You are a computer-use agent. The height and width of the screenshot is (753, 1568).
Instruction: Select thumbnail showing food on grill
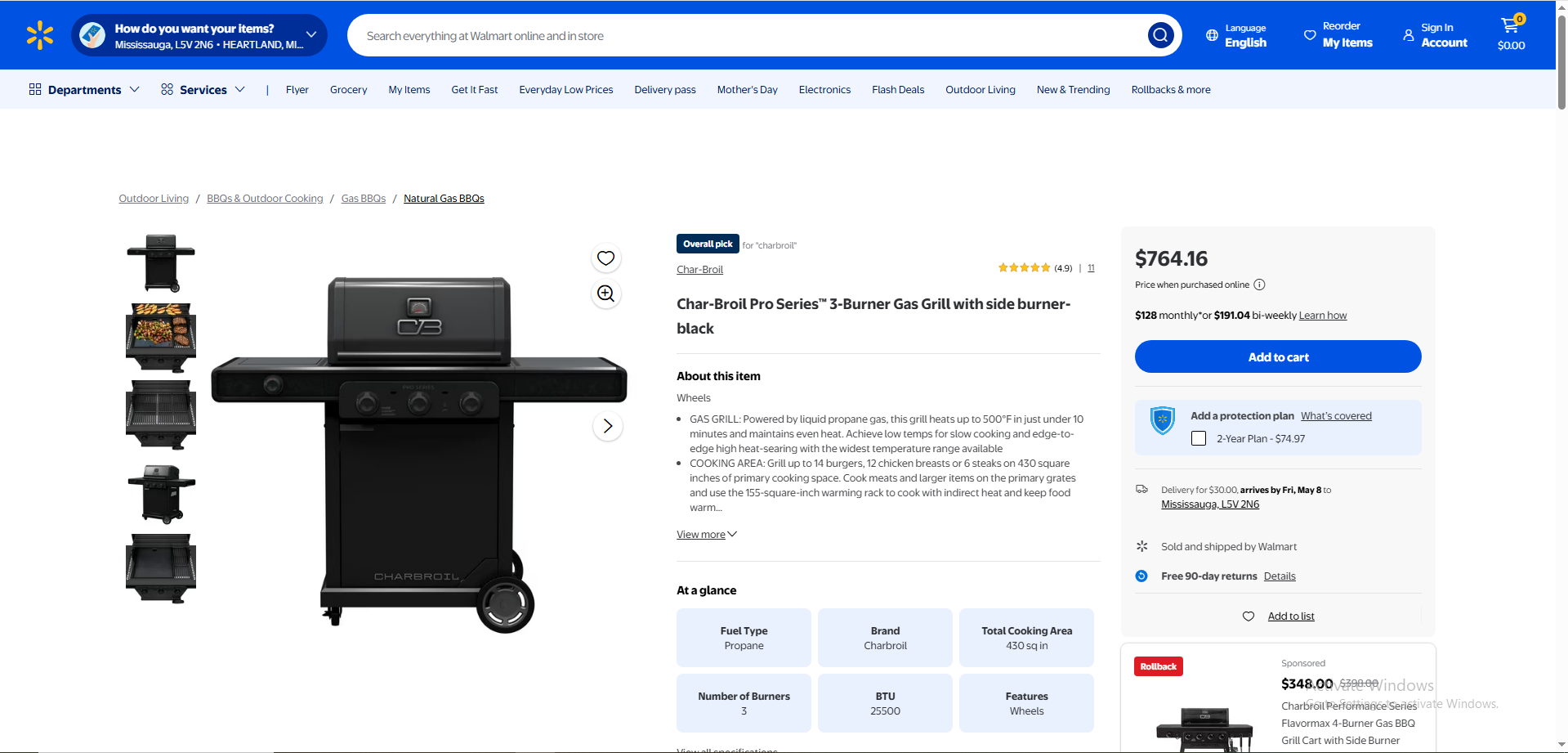(161, 338)
